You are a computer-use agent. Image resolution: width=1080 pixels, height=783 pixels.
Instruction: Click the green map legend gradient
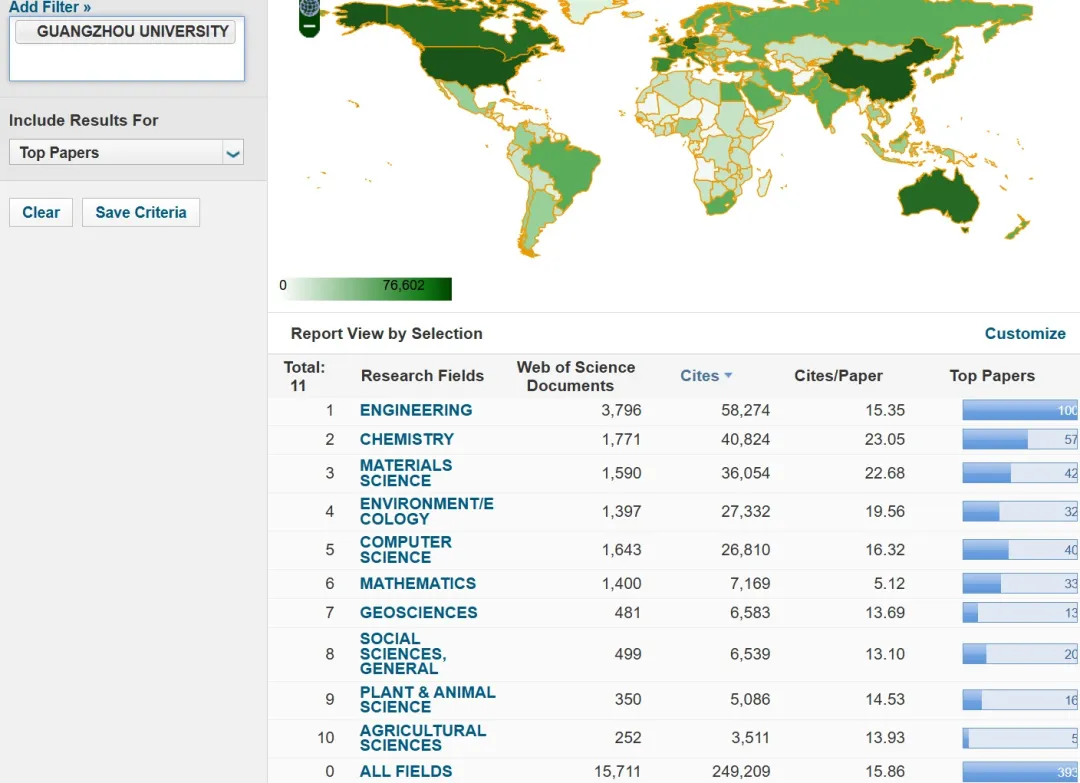point(368,289)
